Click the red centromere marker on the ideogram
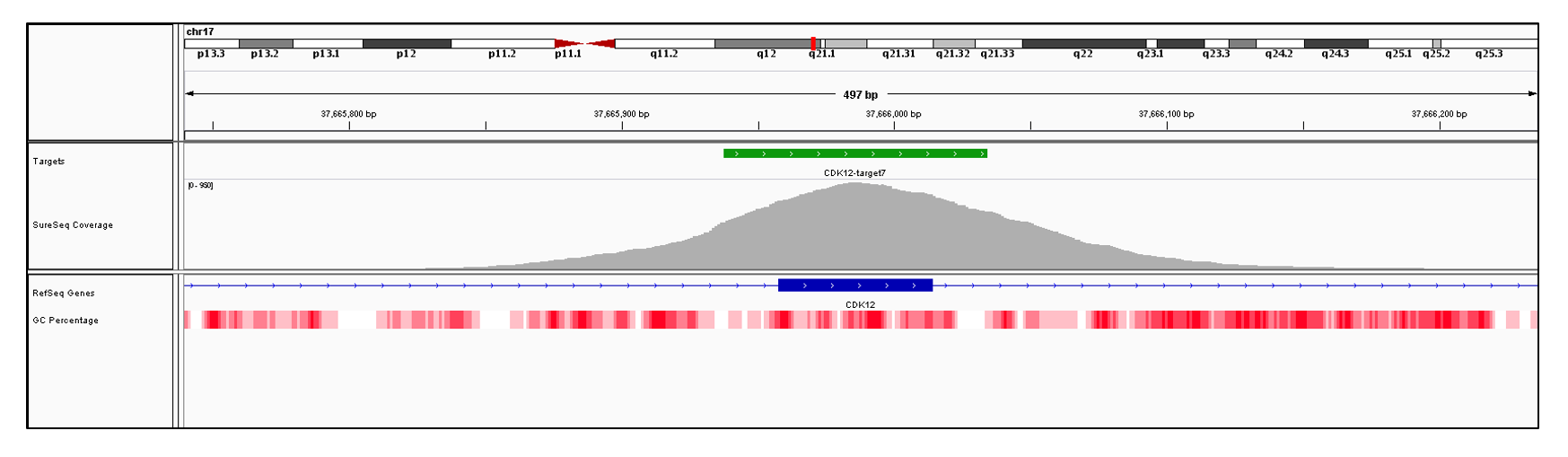 point(585,43)
